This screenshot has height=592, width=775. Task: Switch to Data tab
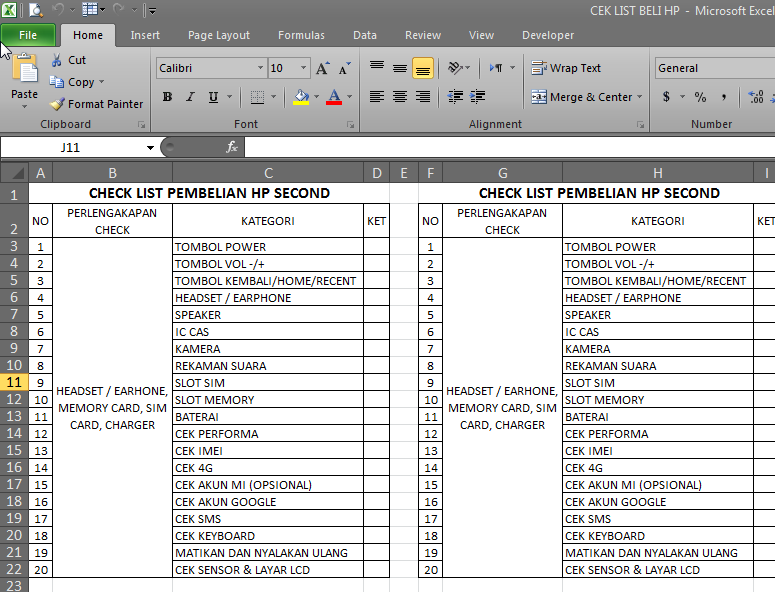click(x=365, y=35)
